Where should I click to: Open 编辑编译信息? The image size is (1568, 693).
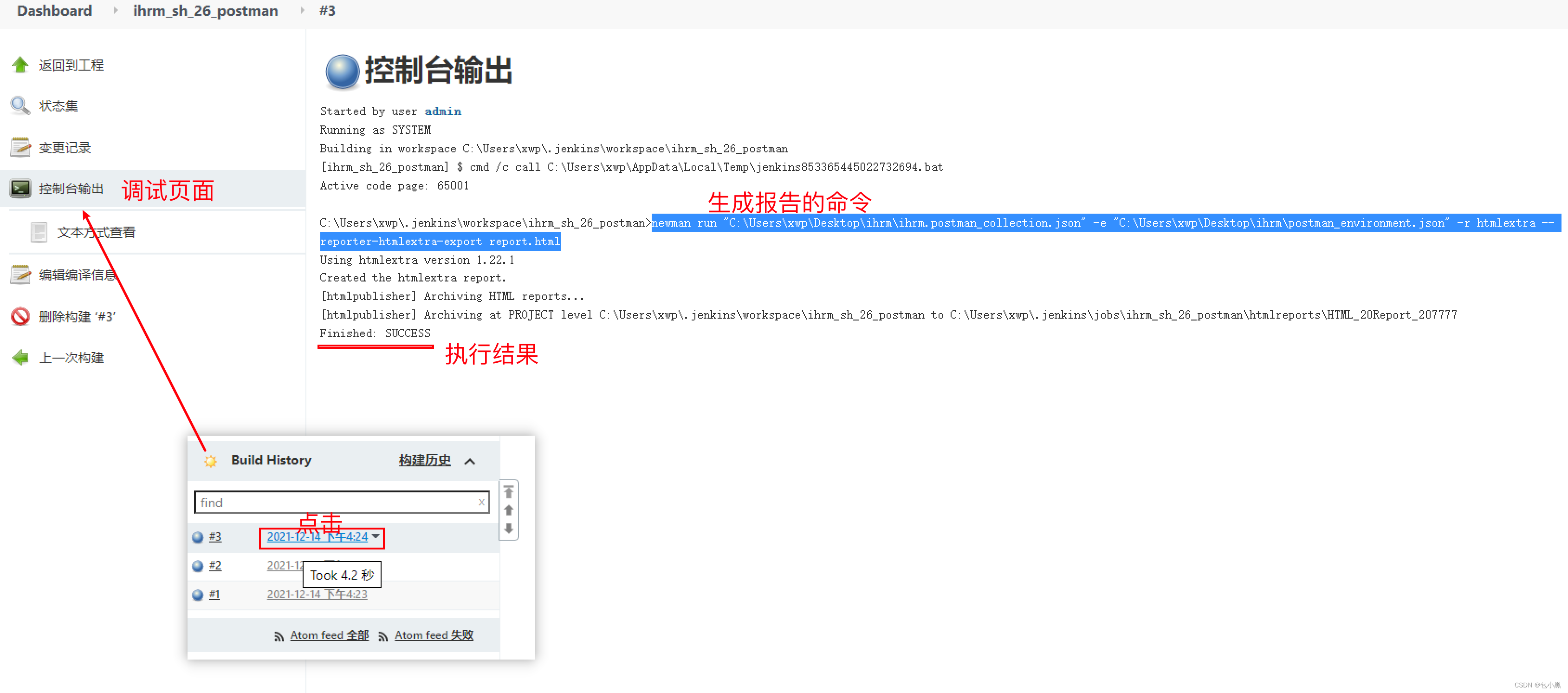78,275
